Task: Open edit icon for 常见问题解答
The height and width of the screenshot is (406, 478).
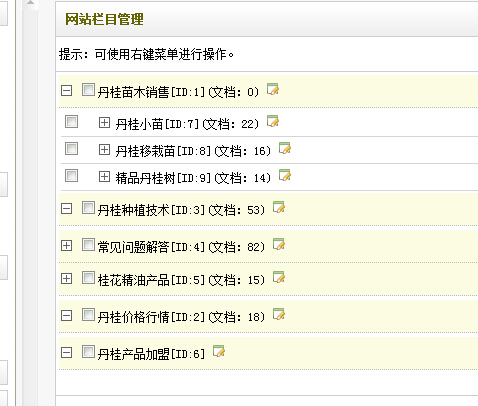Action: (x=279, y=244)
